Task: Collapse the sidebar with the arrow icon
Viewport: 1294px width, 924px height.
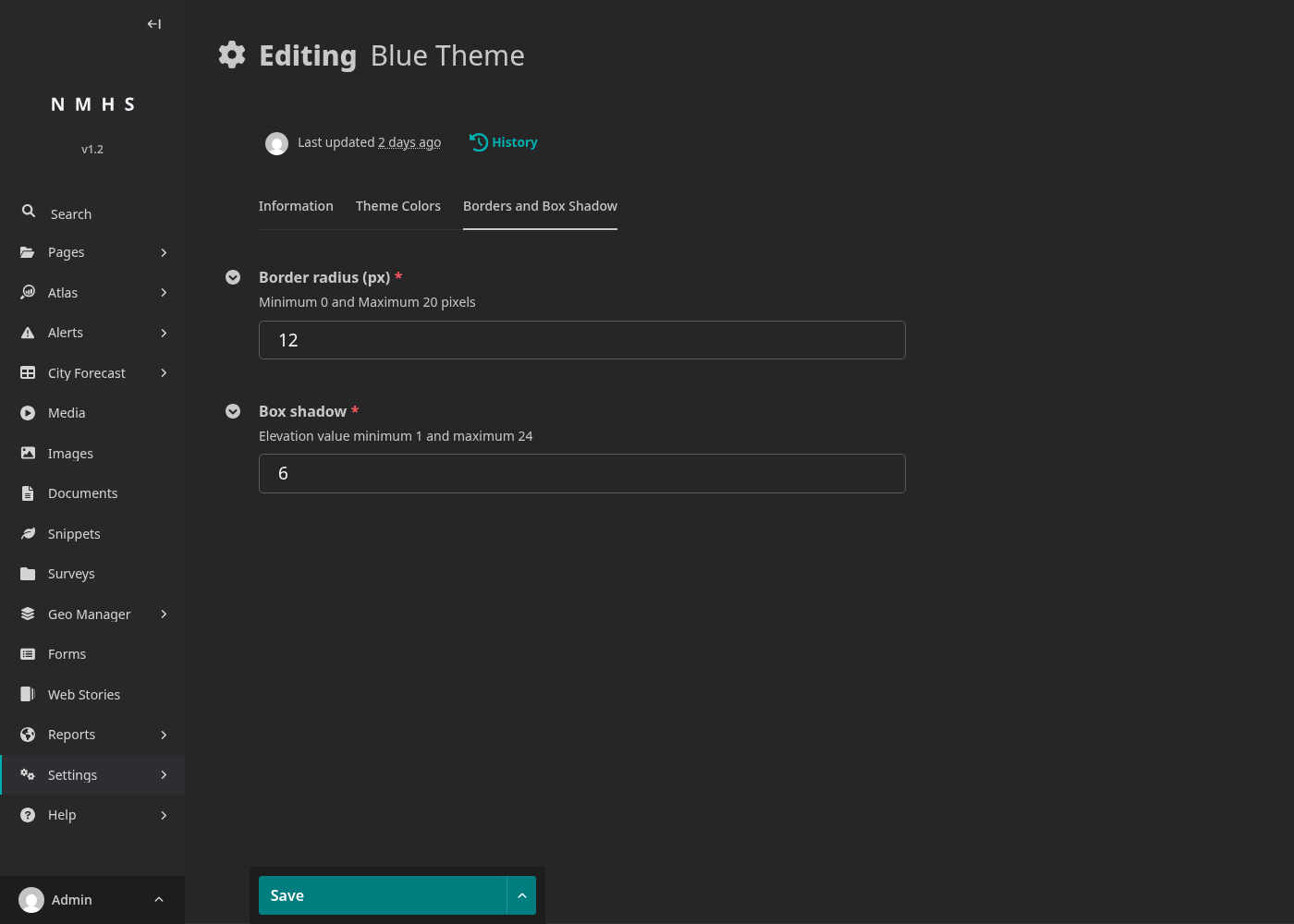Action: (x=154, y=24)
